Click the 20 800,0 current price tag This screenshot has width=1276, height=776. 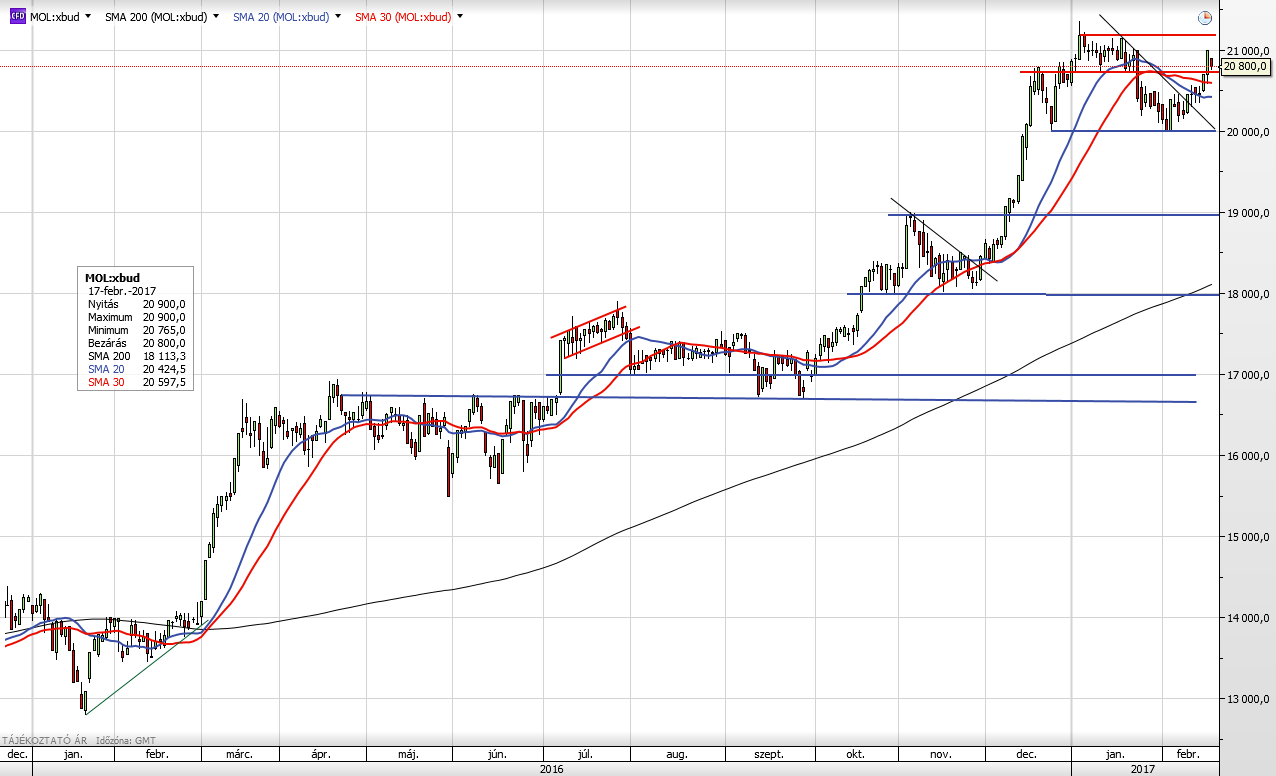click(1245, 66)
